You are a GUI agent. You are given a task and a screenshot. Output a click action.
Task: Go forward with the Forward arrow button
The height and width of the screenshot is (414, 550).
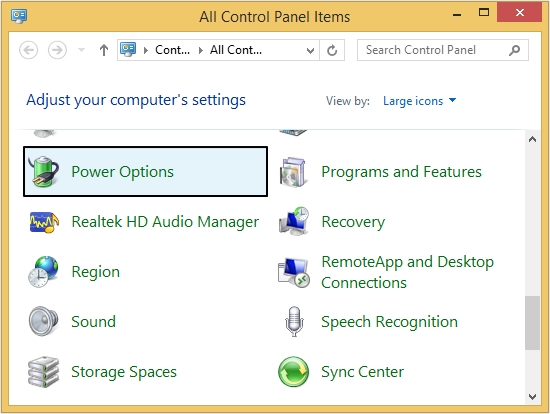[x=57, y=50]
